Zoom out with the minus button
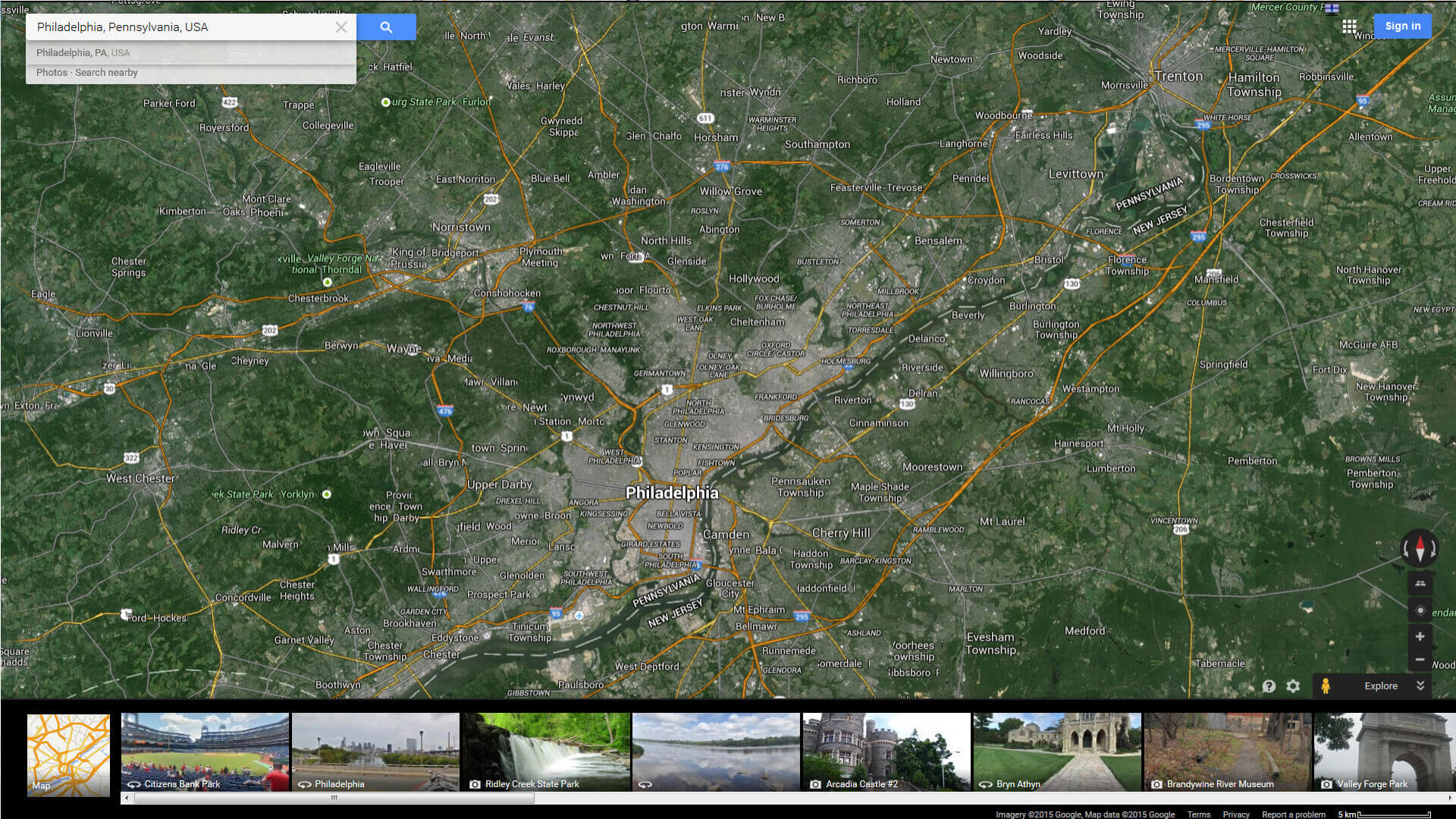Image resolution: width=1456 pixels, height=819 pixels. [x=1420, y=660]
